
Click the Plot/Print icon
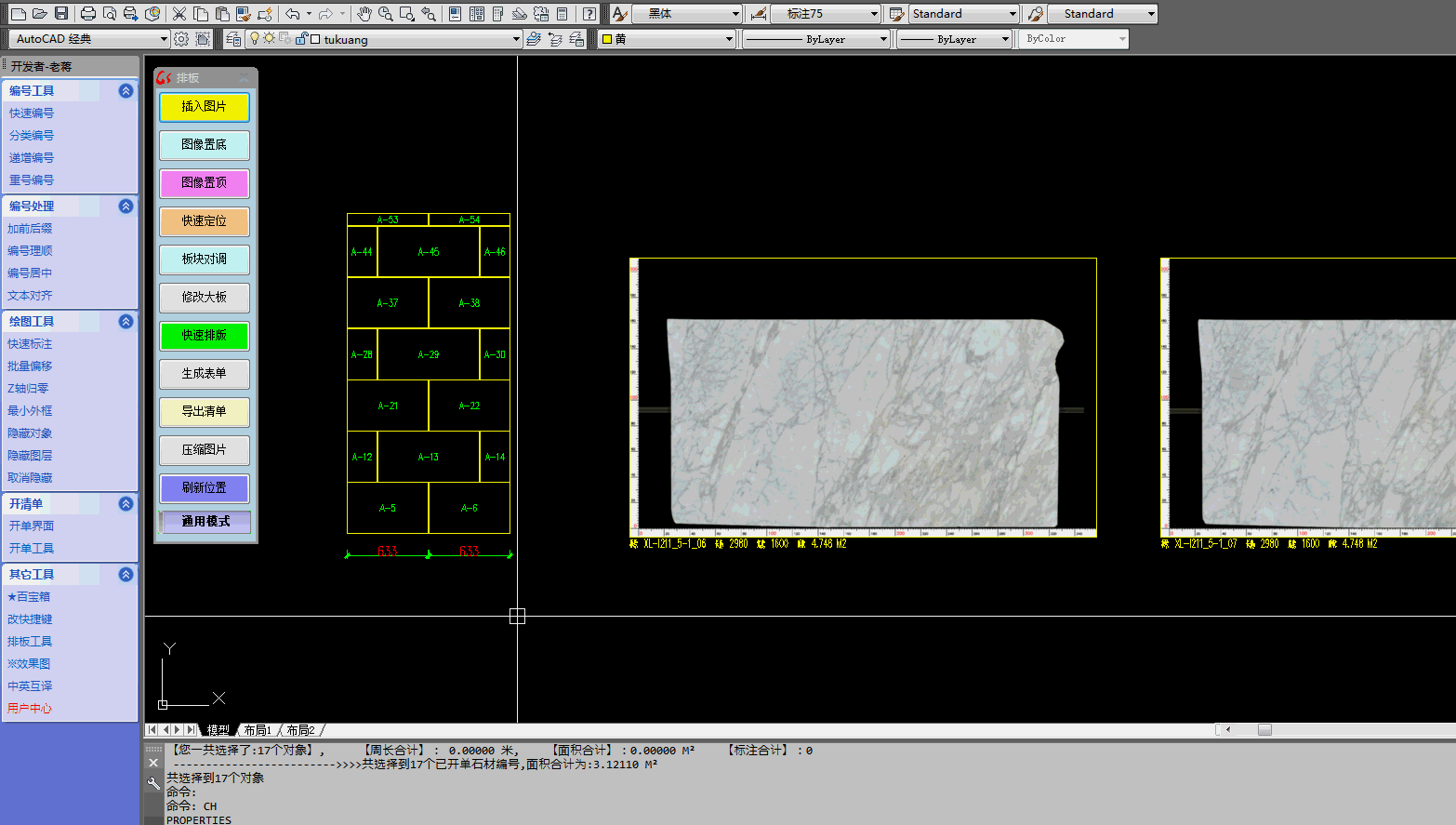coord(88,14)
